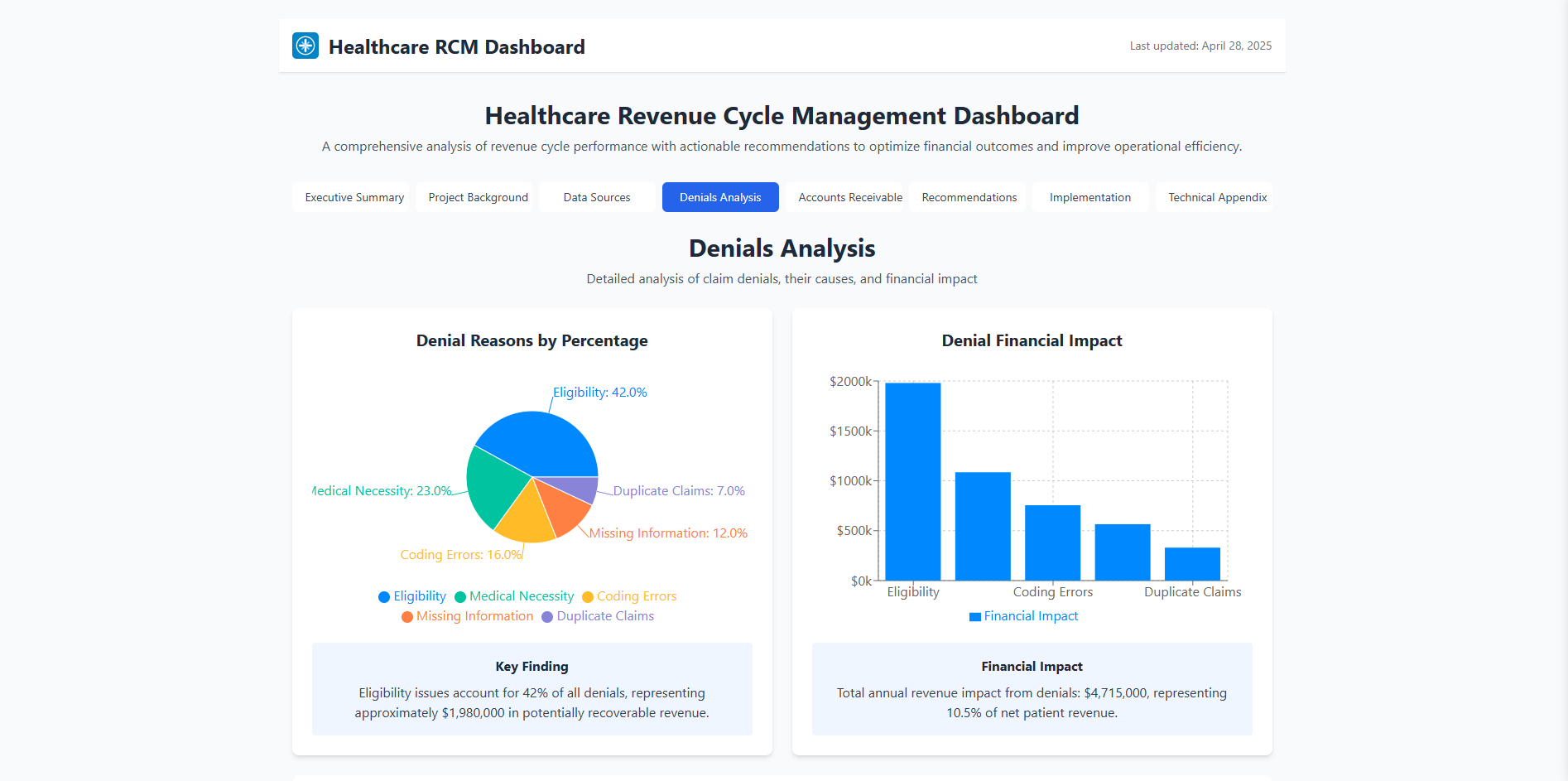This screenshot has width=1568, height=781.
Task: Click the Healthcare RCM Dashboard header title
Action: coord(456,47)
